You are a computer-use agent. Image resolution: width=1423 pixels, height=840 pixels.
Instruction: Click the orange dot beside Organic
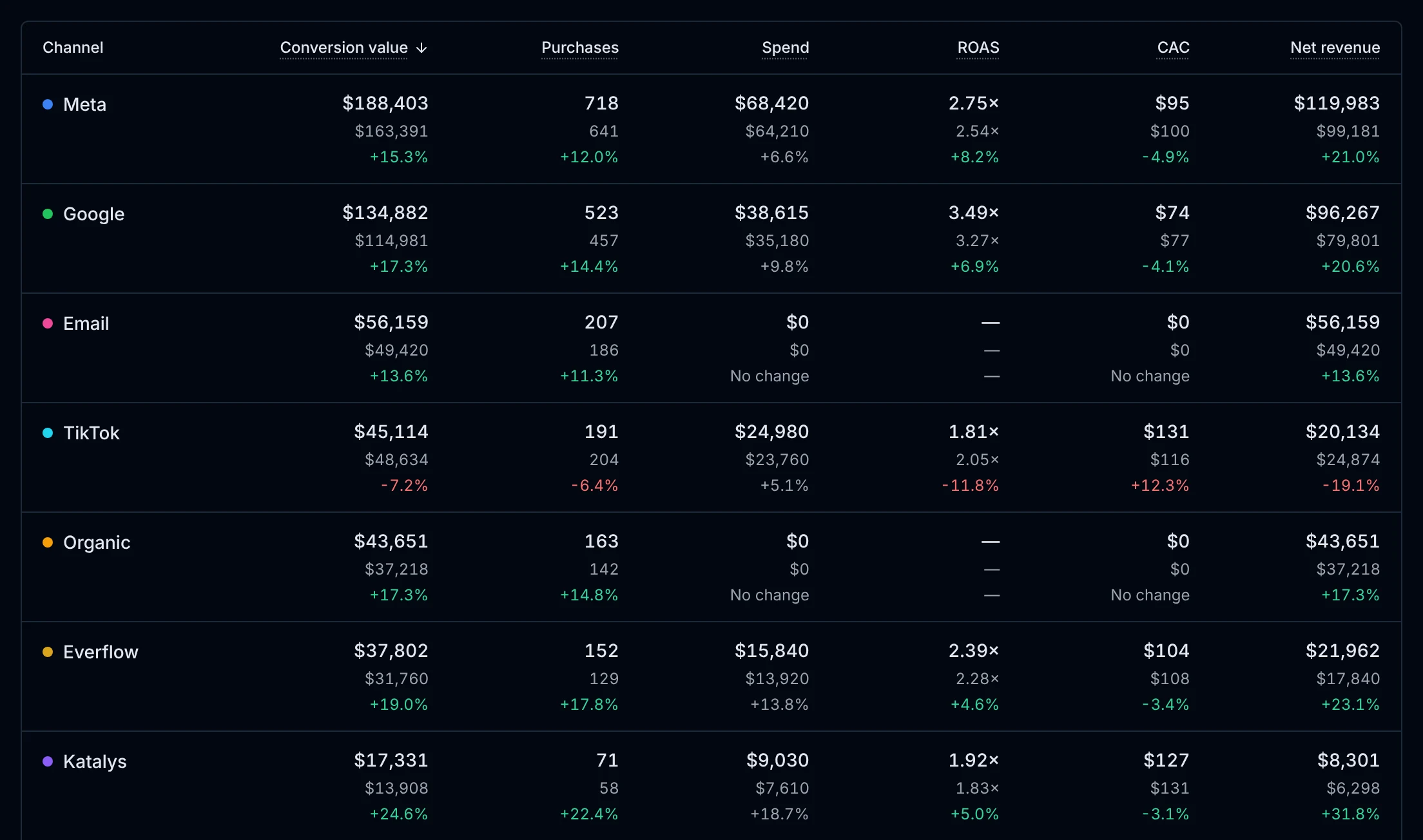(48, 542)
